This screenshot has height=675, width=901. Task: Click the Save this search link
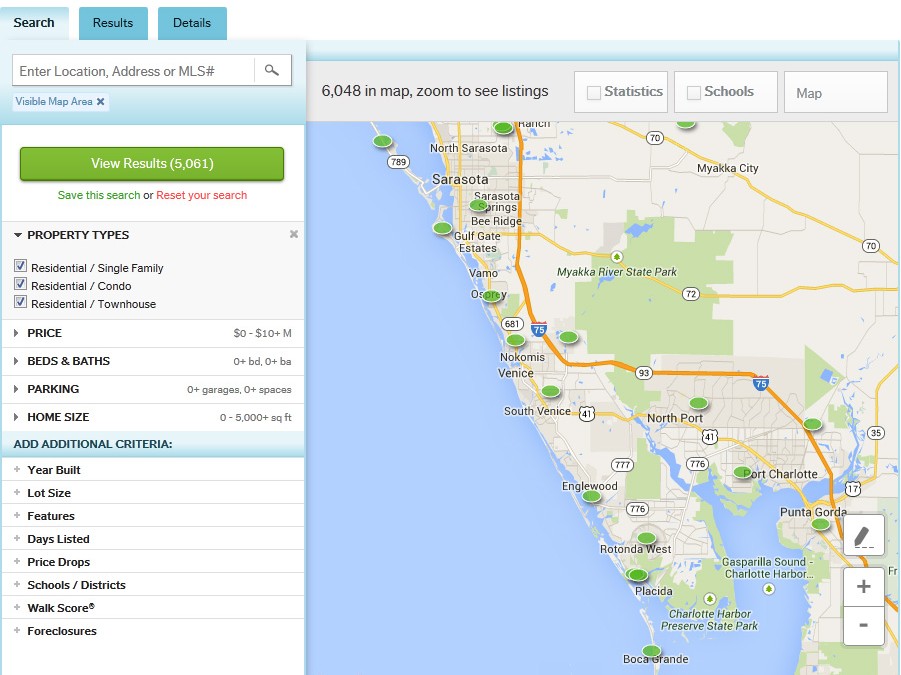[x=99, y=195]
